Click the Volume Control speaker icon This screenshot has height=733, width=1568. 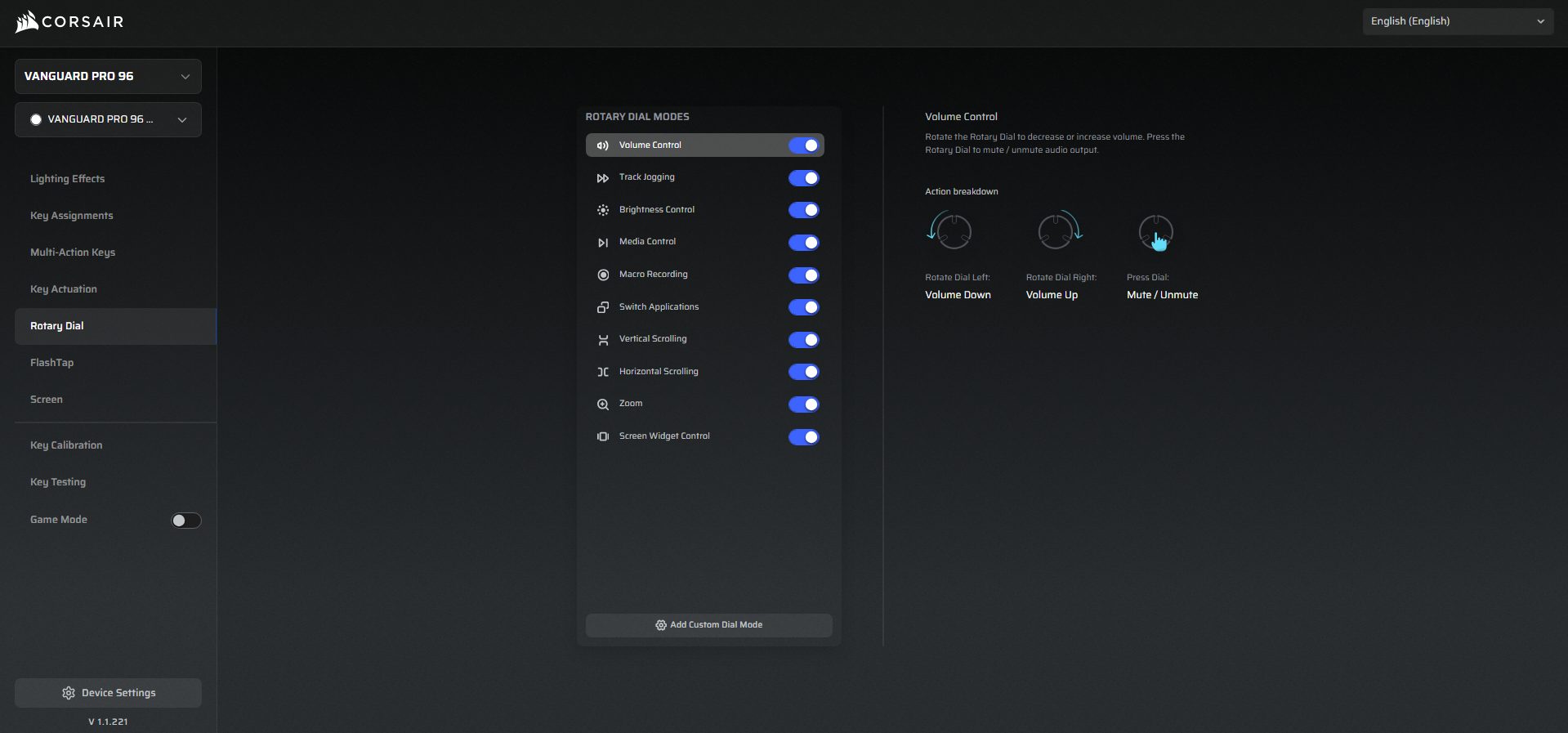point(603,145)
